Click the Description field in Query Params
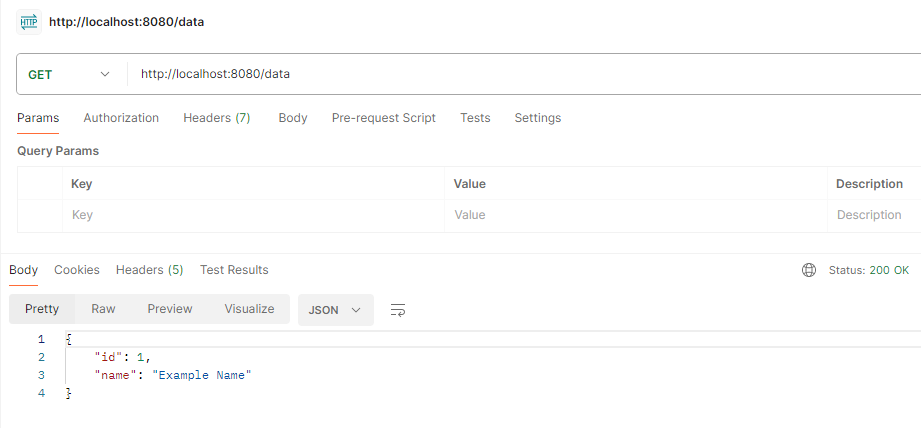The height and width of the screenshot is (428, 921). pyautogui.click(x=872, y=215)
